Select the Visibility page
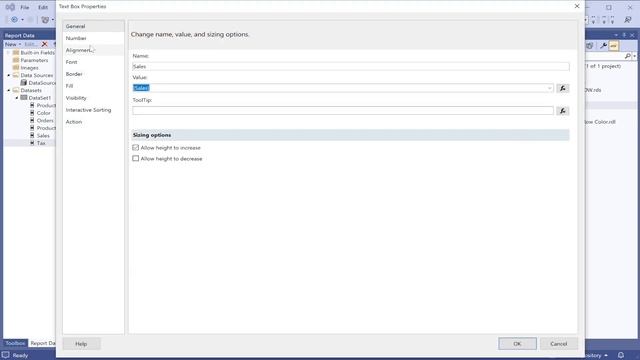 tap(93, 98)
